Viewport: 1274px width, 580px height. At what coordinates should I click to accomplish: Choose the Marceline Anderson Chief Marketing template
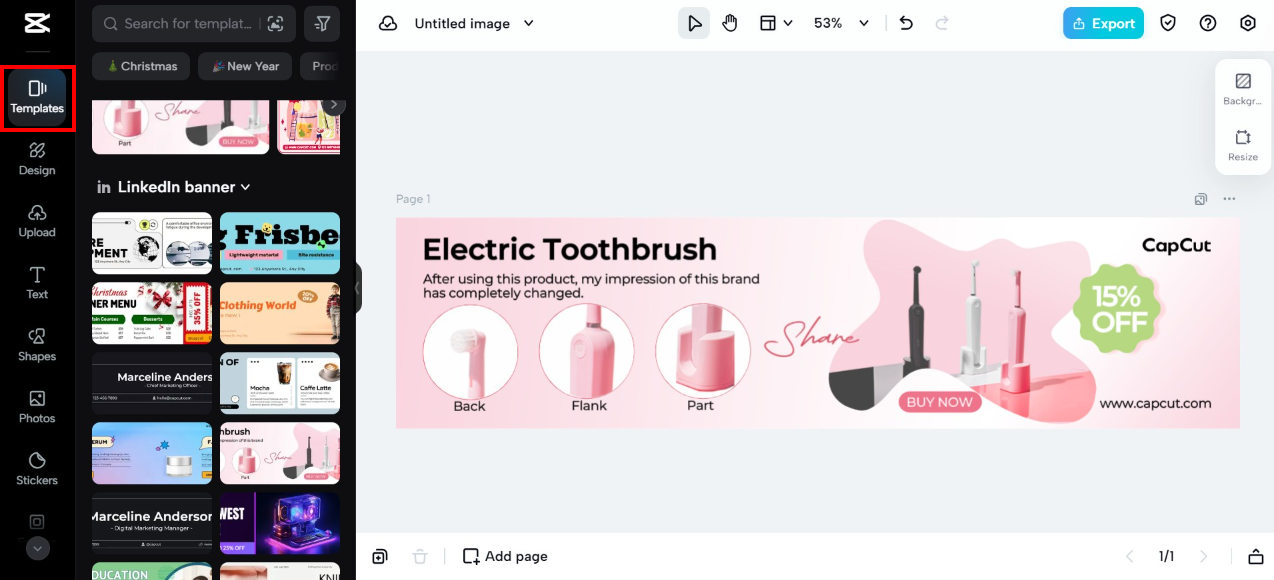pyautogui.click(x=152, y=383)
